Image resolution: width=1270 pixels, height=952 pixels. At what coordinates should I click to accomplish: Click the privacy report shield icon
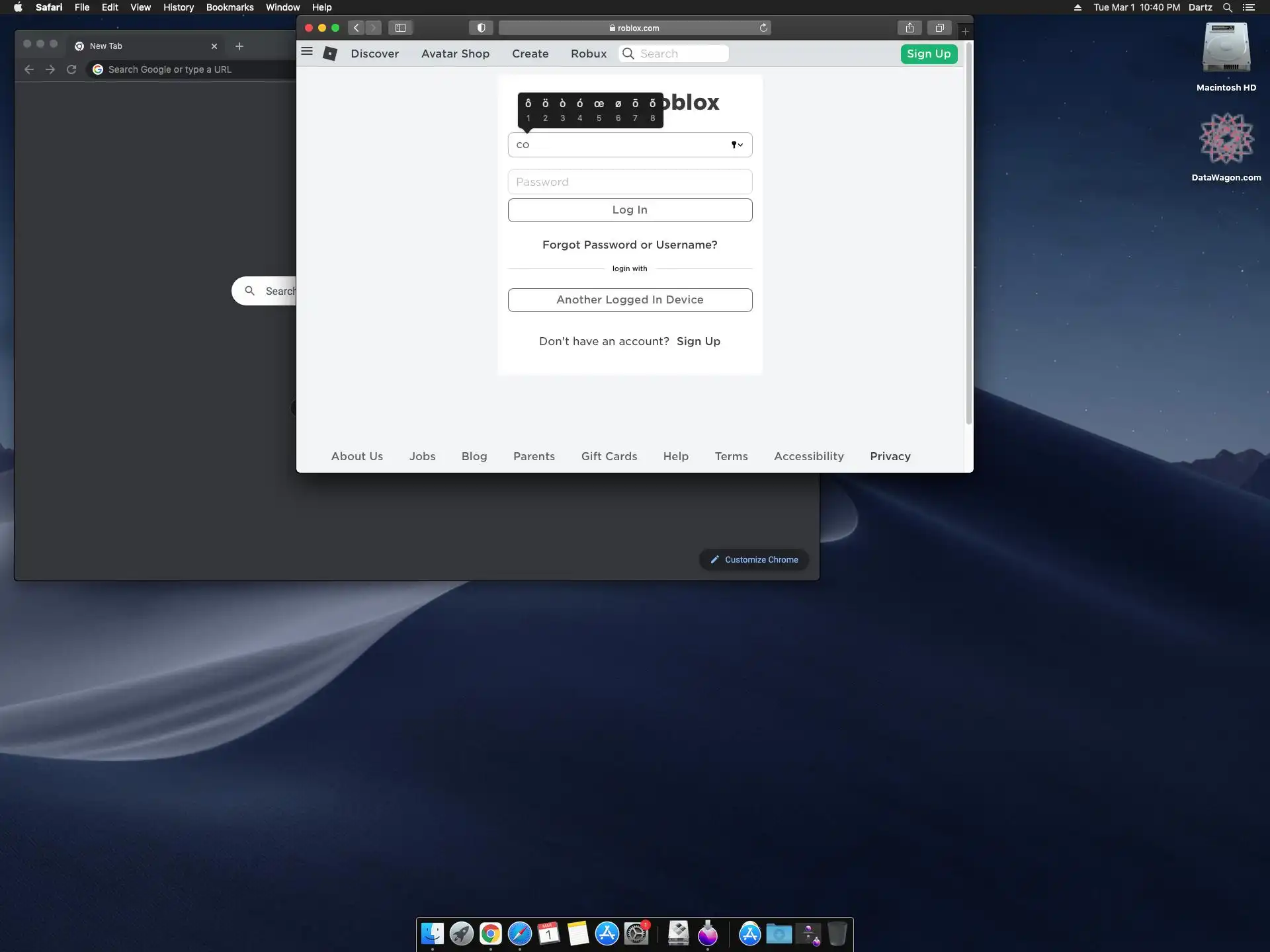coord(481,28)
